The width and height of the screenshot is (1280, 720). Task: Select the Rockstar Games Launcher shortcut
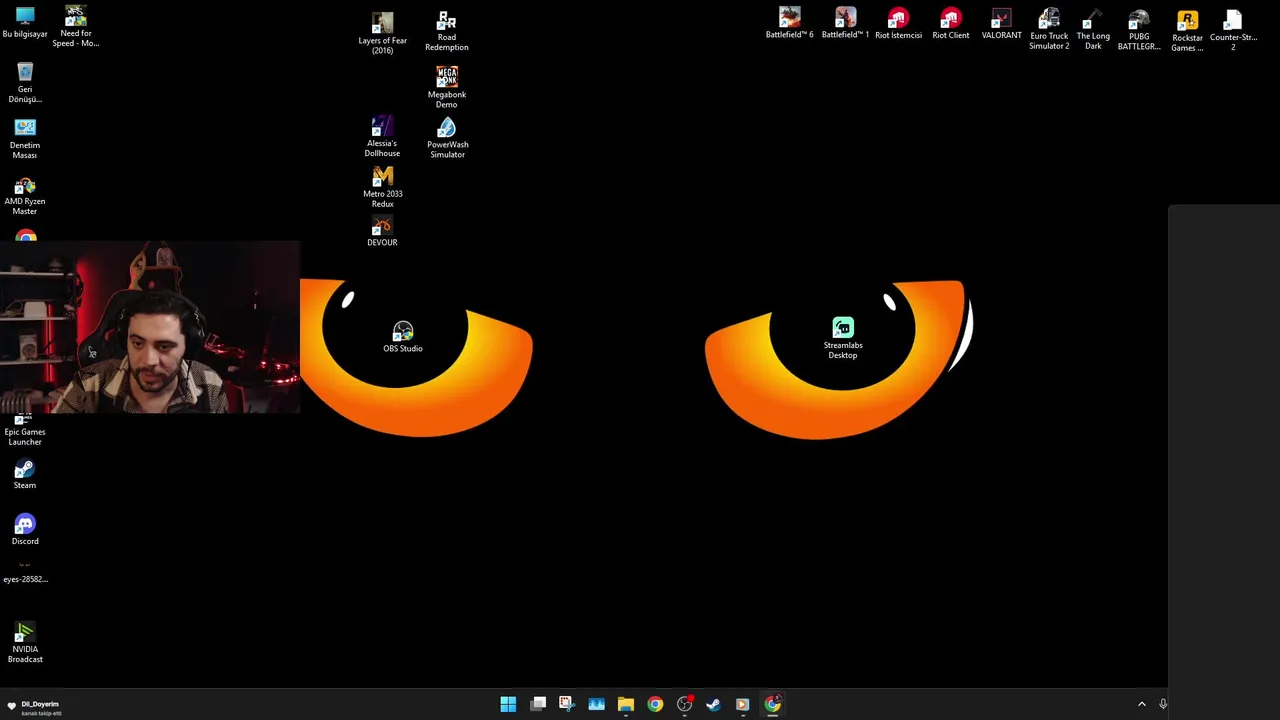[1187, 30]
